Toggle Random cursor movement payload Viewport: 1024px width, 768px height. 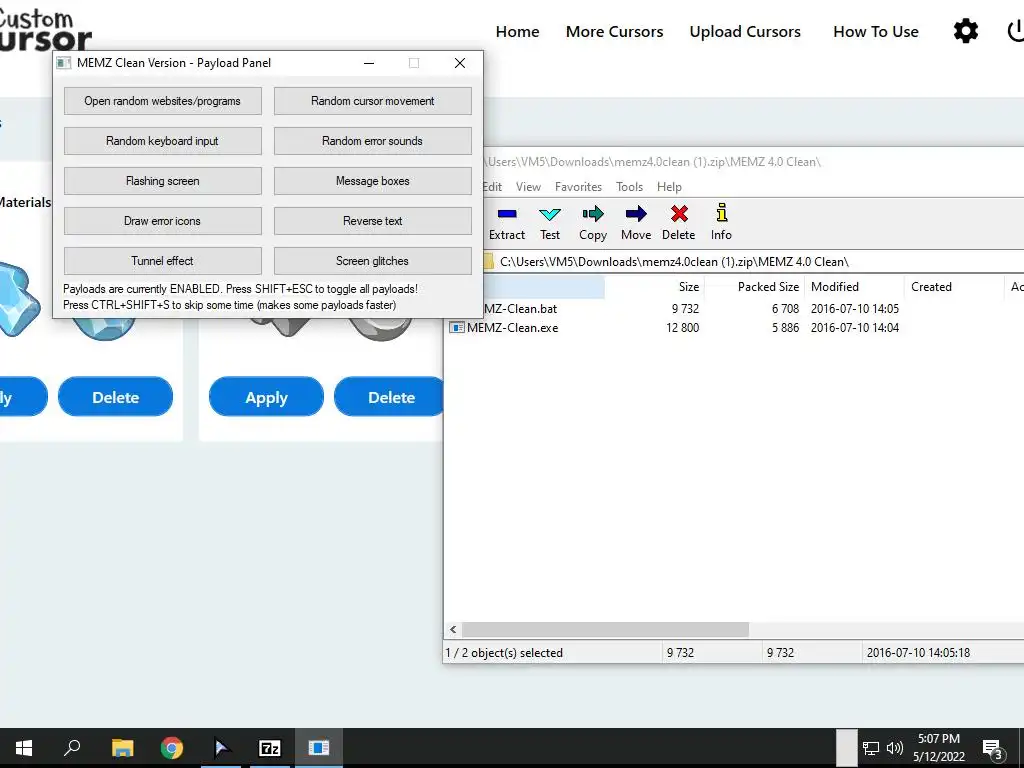coord(373,101)
